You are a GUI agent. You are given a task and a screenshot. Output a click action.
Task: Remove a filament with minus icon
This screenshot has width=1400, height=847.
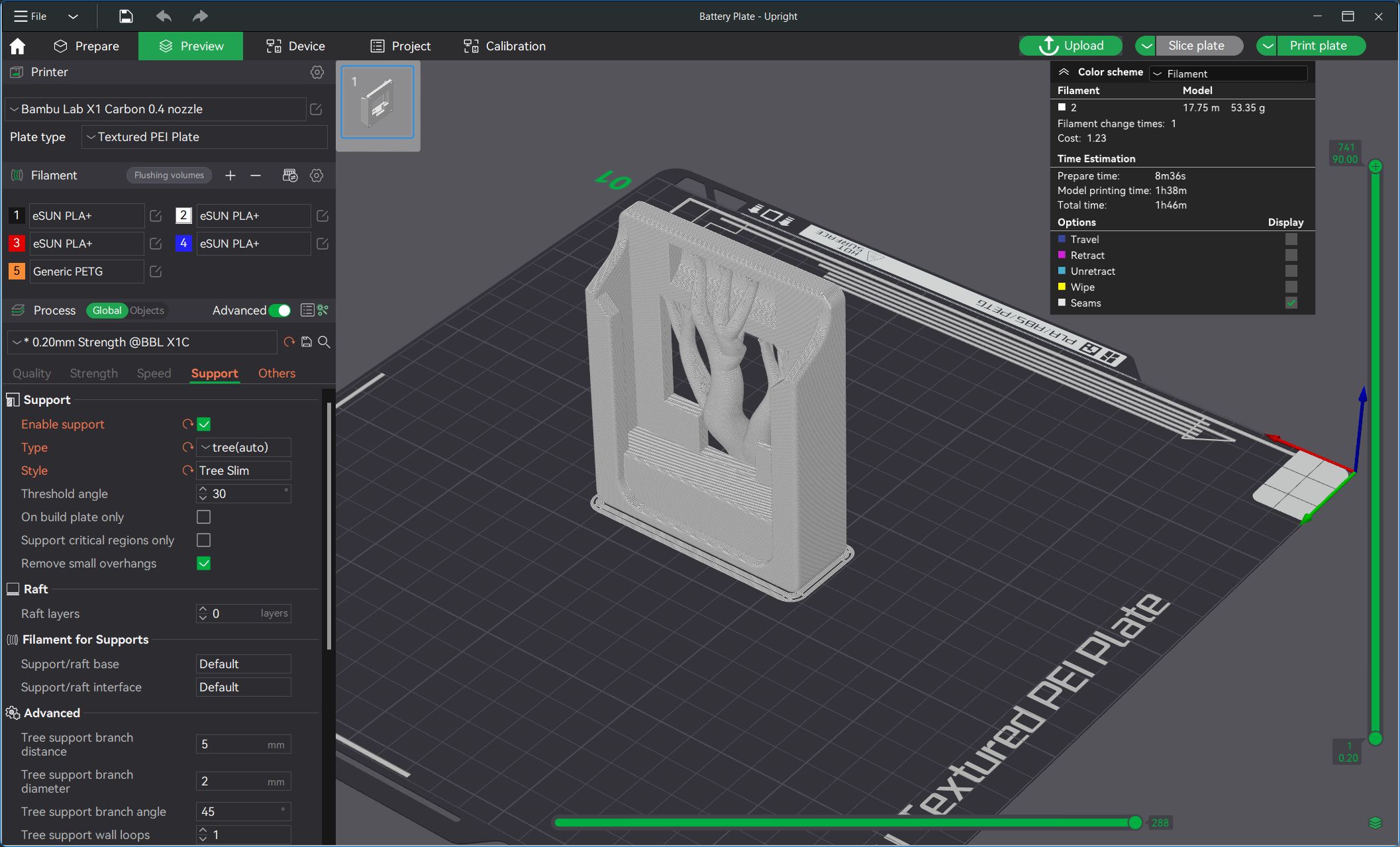tap(256, 175)
